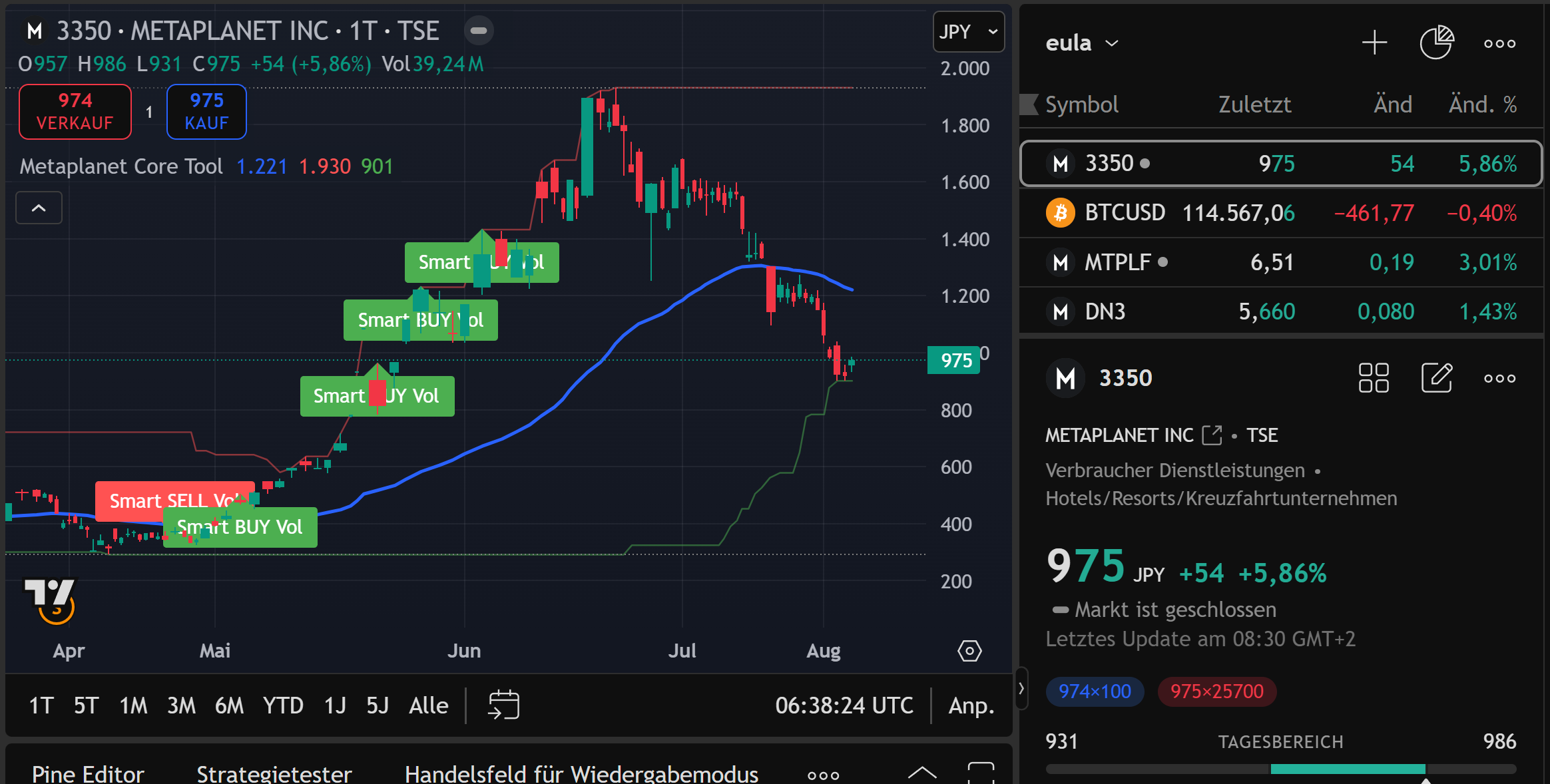Sort watchlist by Zuletzt column header
This screenshot has width=1550, height=784.
[x=1254, y=104]
